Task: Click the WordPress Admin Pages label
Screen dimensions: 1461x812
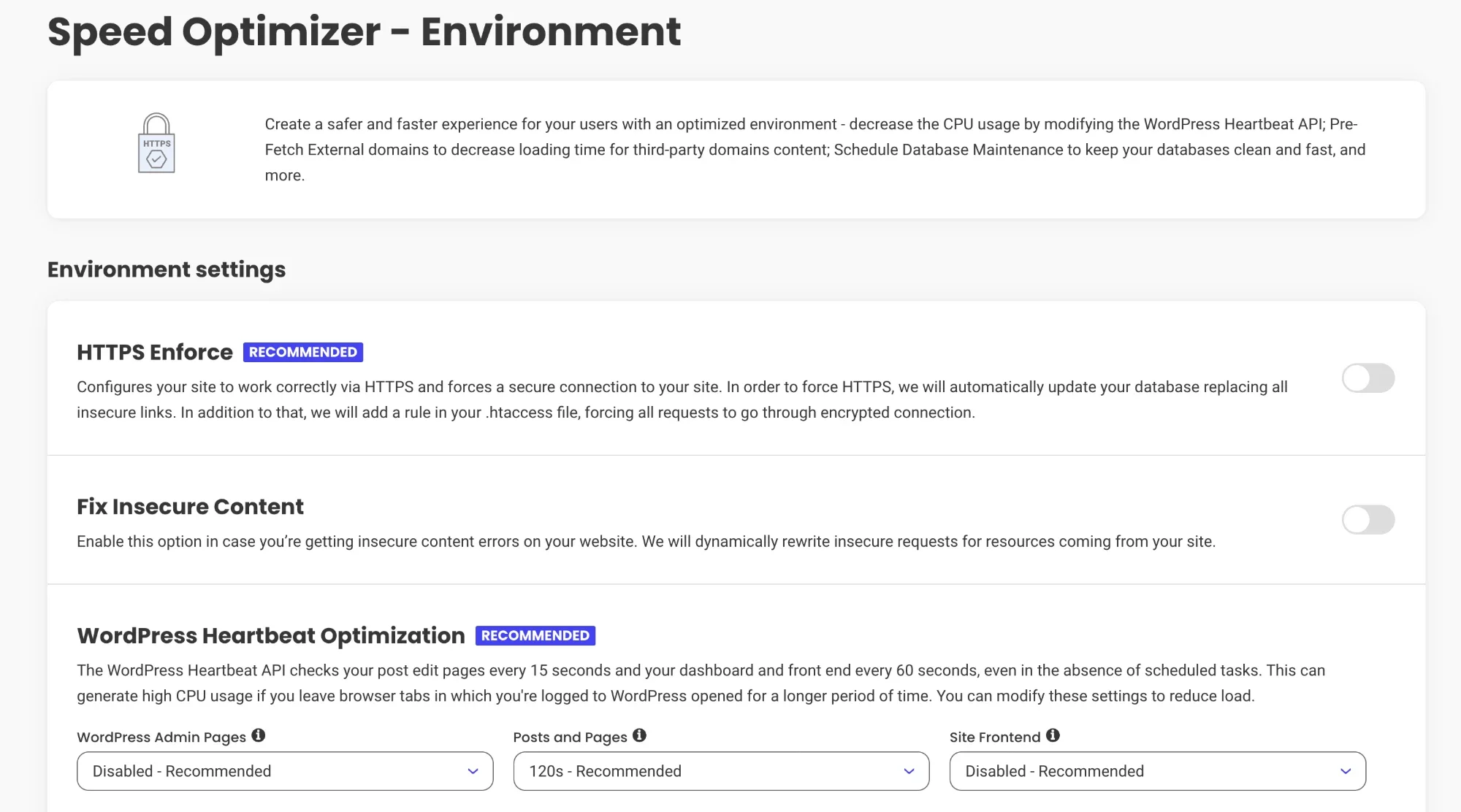Action: pos(161,737)
